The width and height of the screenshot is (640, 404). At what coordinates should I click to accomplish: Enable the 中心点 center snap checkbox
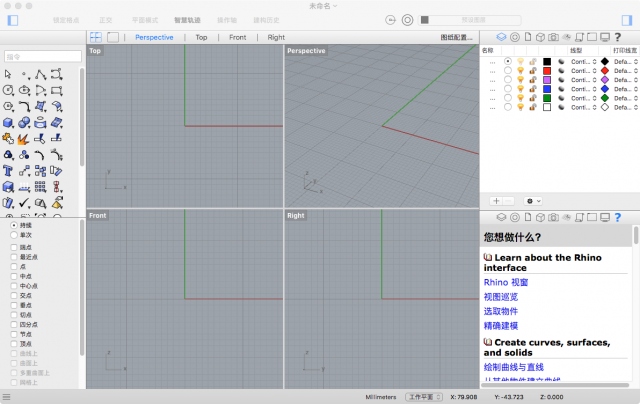14,286
